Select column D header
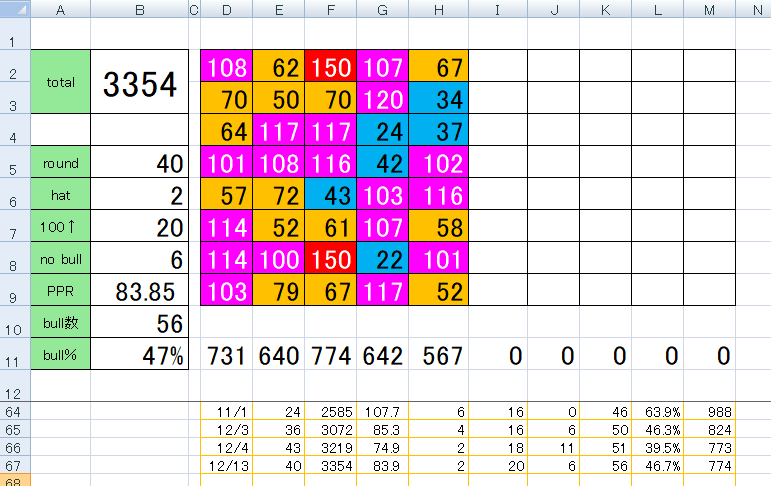Viewport: 771px width, 486px height. click(227, 9)
